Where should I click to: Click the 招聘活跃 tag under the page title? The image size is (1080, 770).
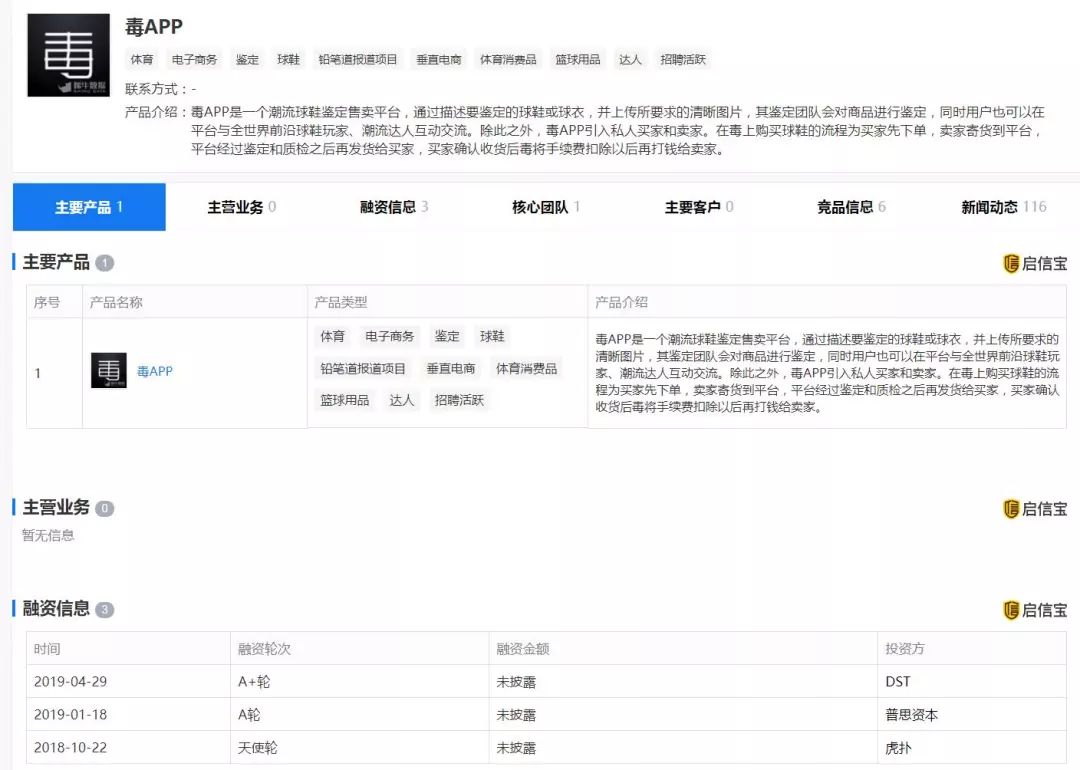click(683, 60)
